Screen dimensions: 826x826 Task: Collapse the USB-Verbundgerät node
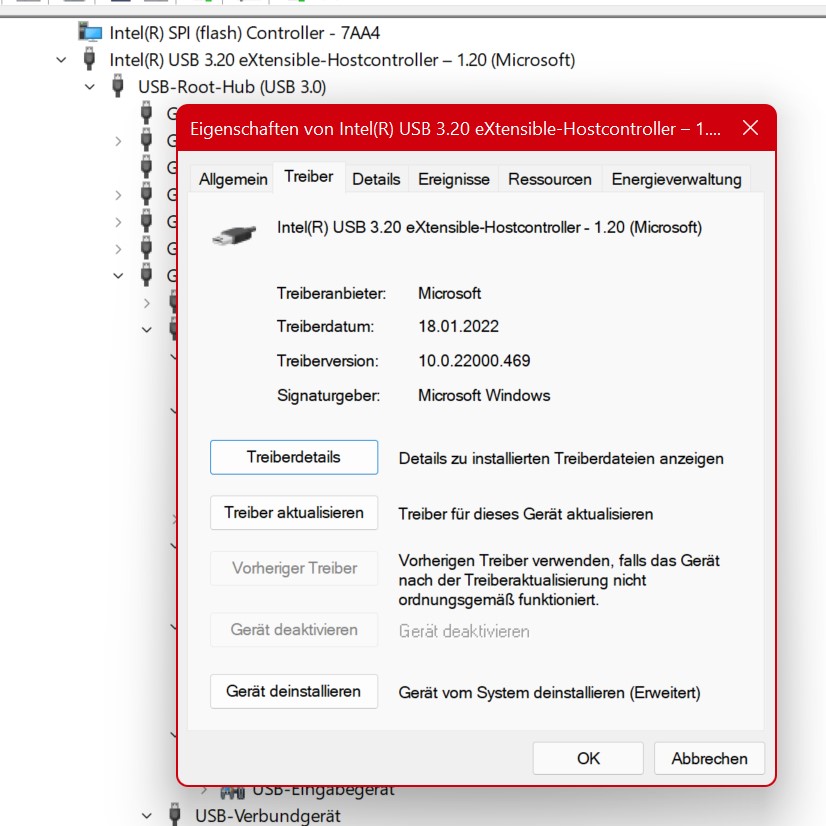pyautogui.click(x=146, y=816)
